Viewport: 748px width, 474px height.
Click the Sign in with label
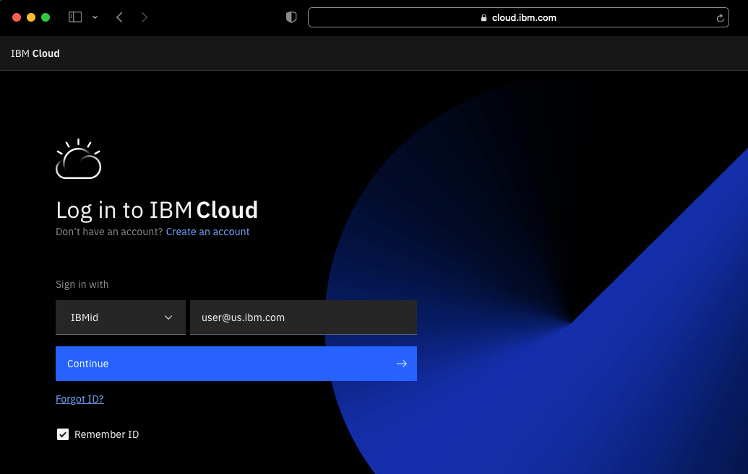tap(82, 284)
